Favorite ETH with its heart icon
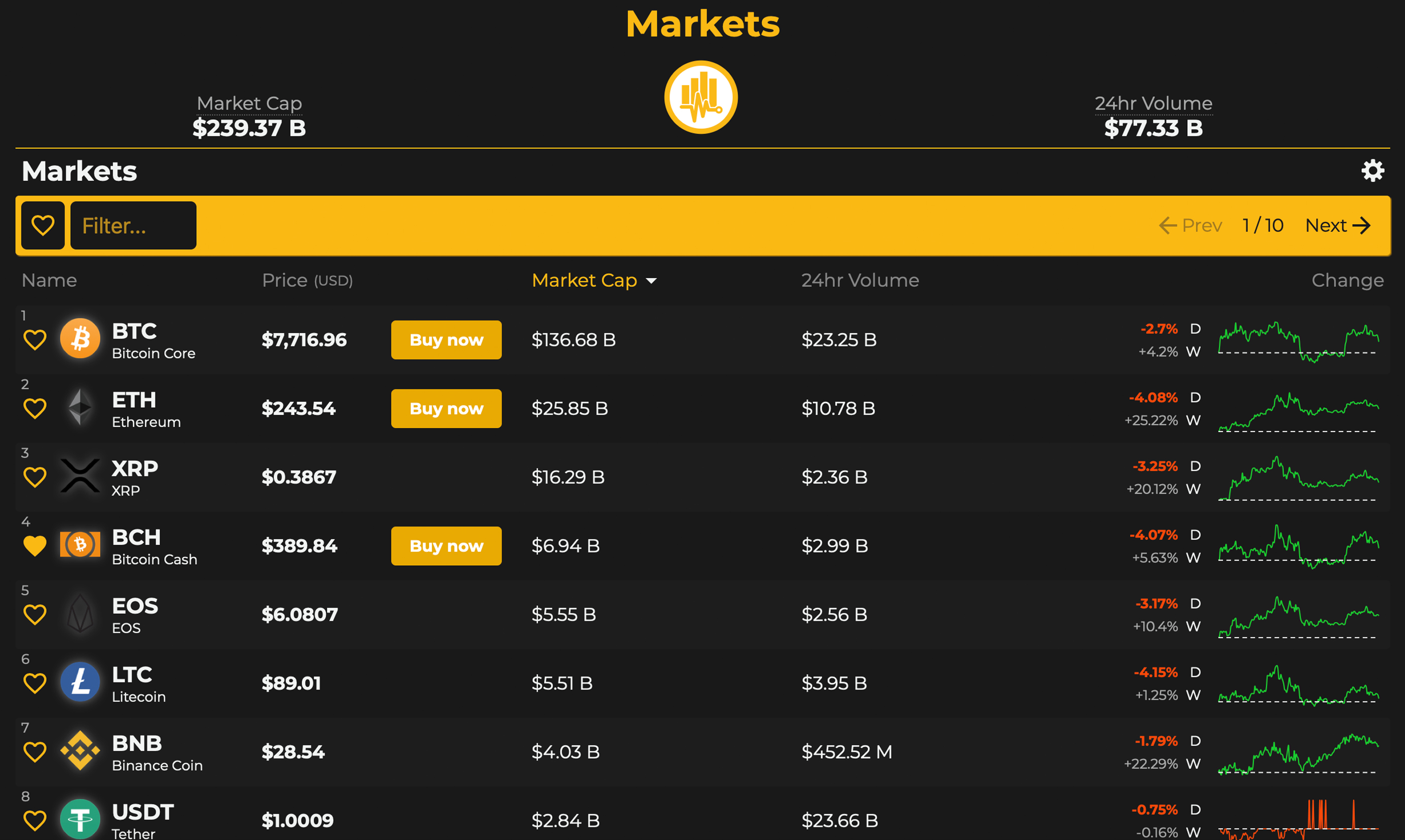The width and height of the screenshot is (1405, 840). coord(35,409)
